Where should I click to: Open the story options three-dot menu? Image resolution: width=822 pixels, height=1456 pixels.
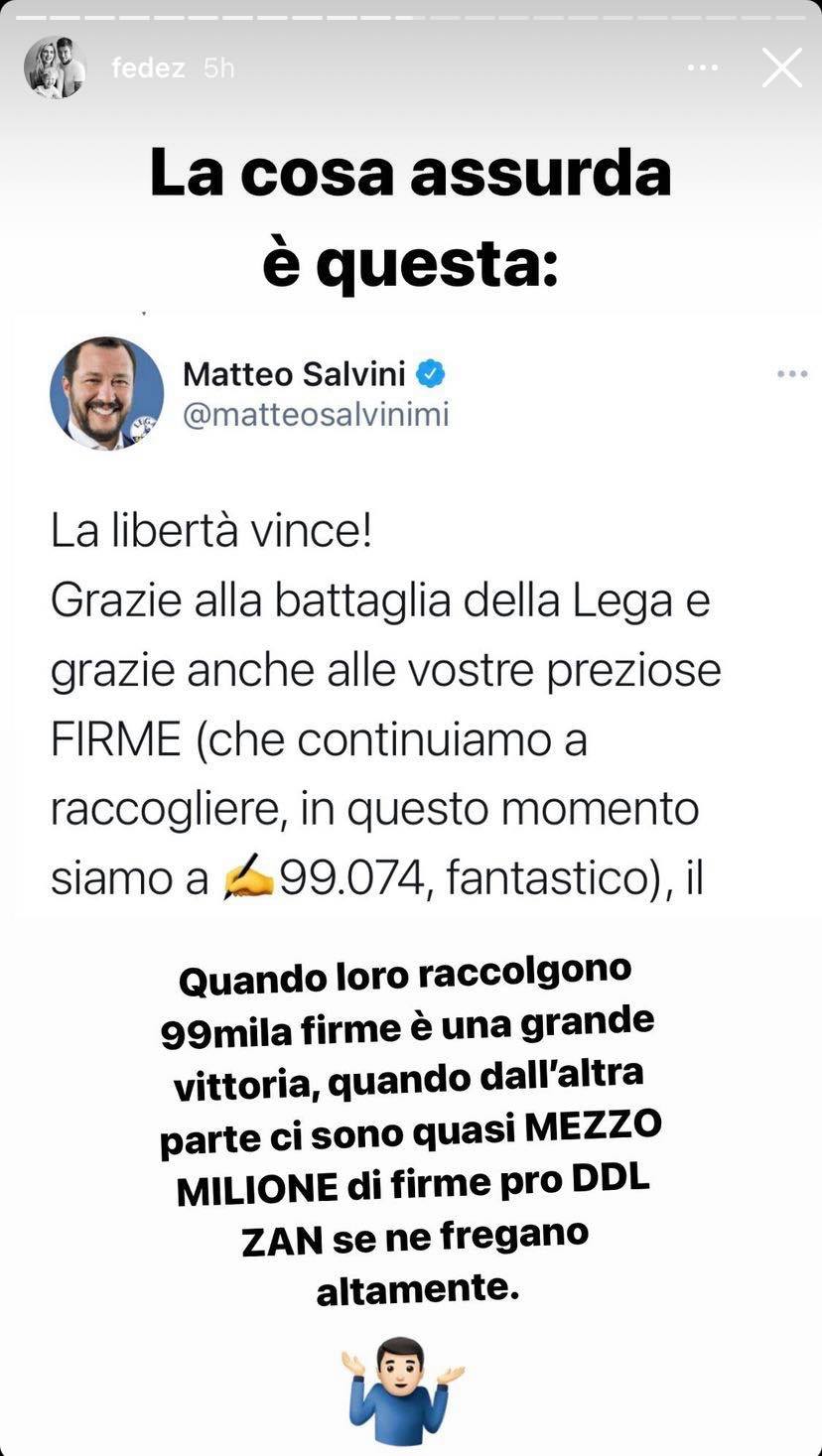point(702,67)
